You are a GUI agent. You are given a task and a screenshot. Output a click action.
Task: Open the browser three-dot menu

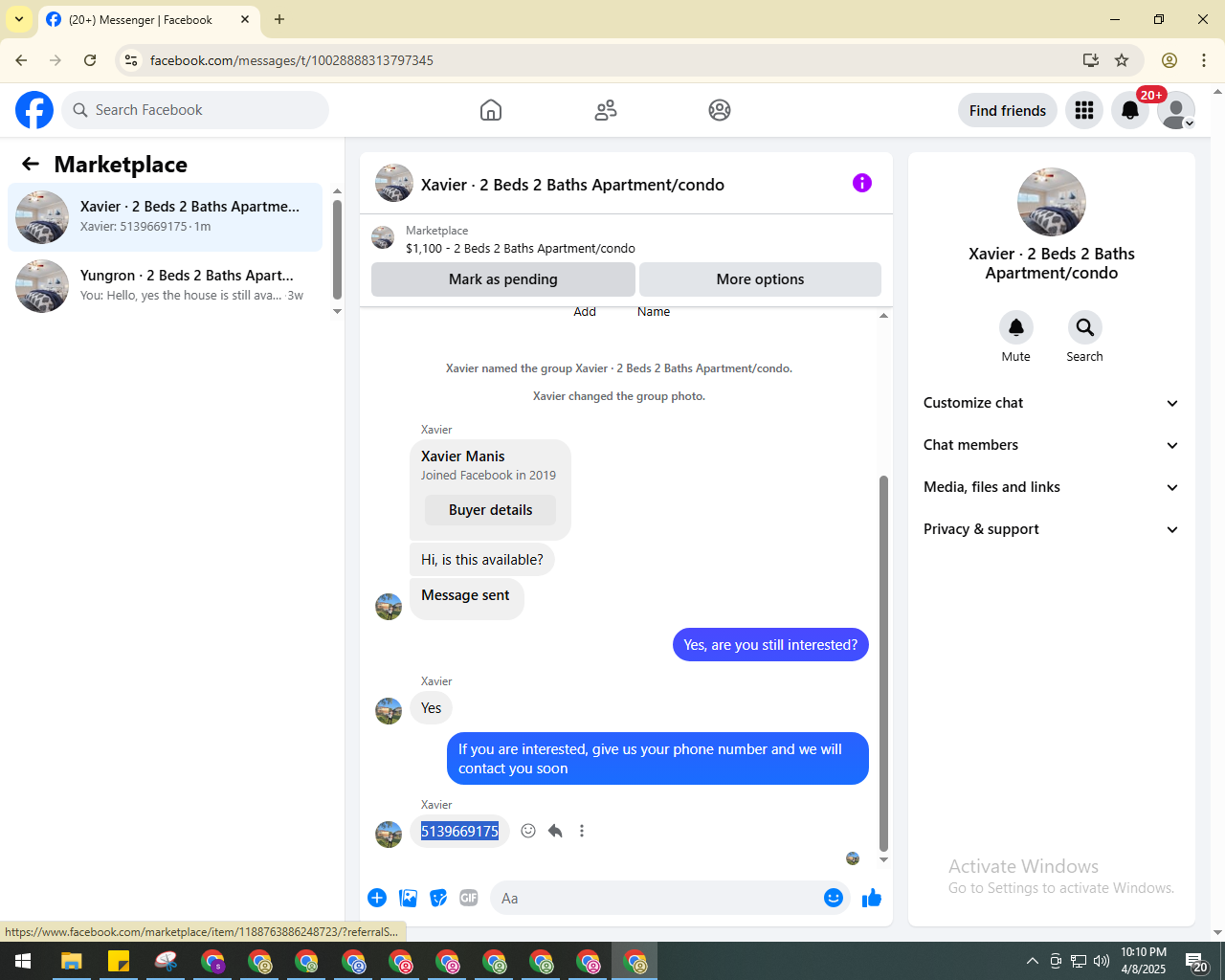pyautogui.click(x=1204, y=60)
